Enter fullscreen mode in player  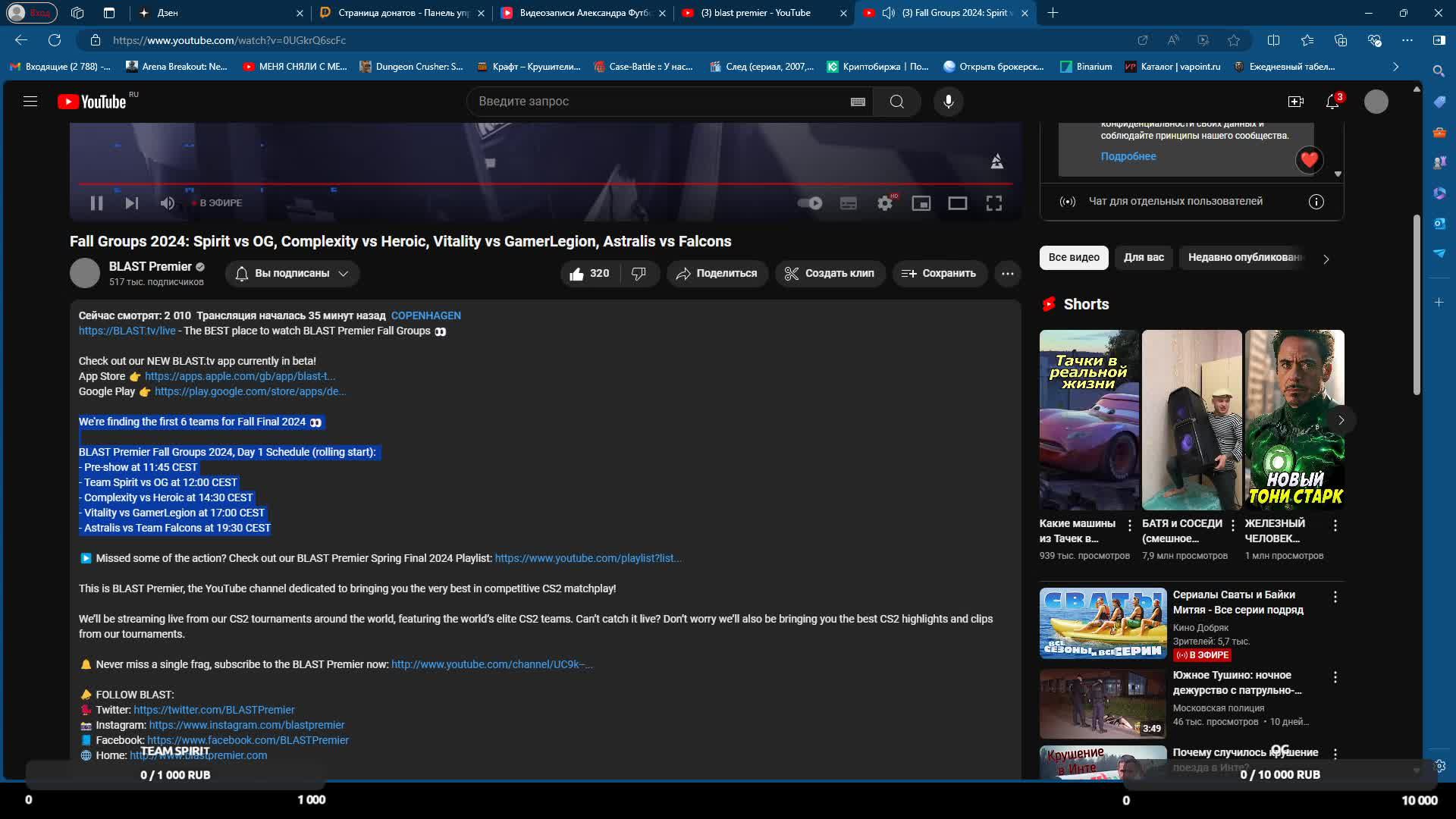point(993,203)
